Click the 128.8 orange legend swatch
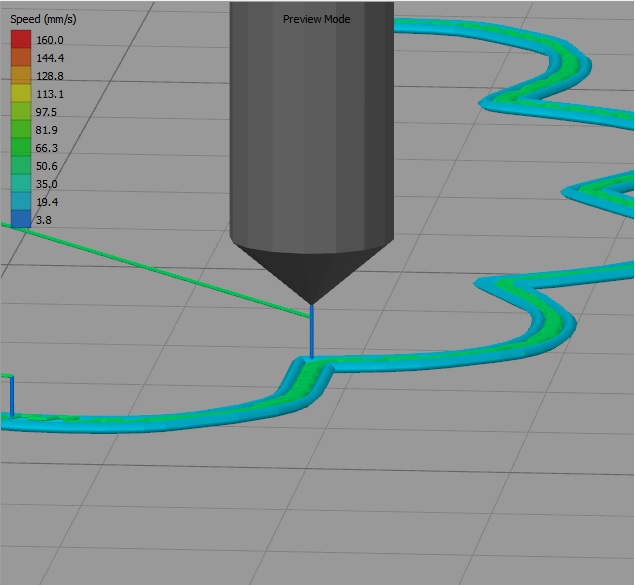Image resolution: width=635 pixels, height=585 pixels. click(x=20, y=76)
